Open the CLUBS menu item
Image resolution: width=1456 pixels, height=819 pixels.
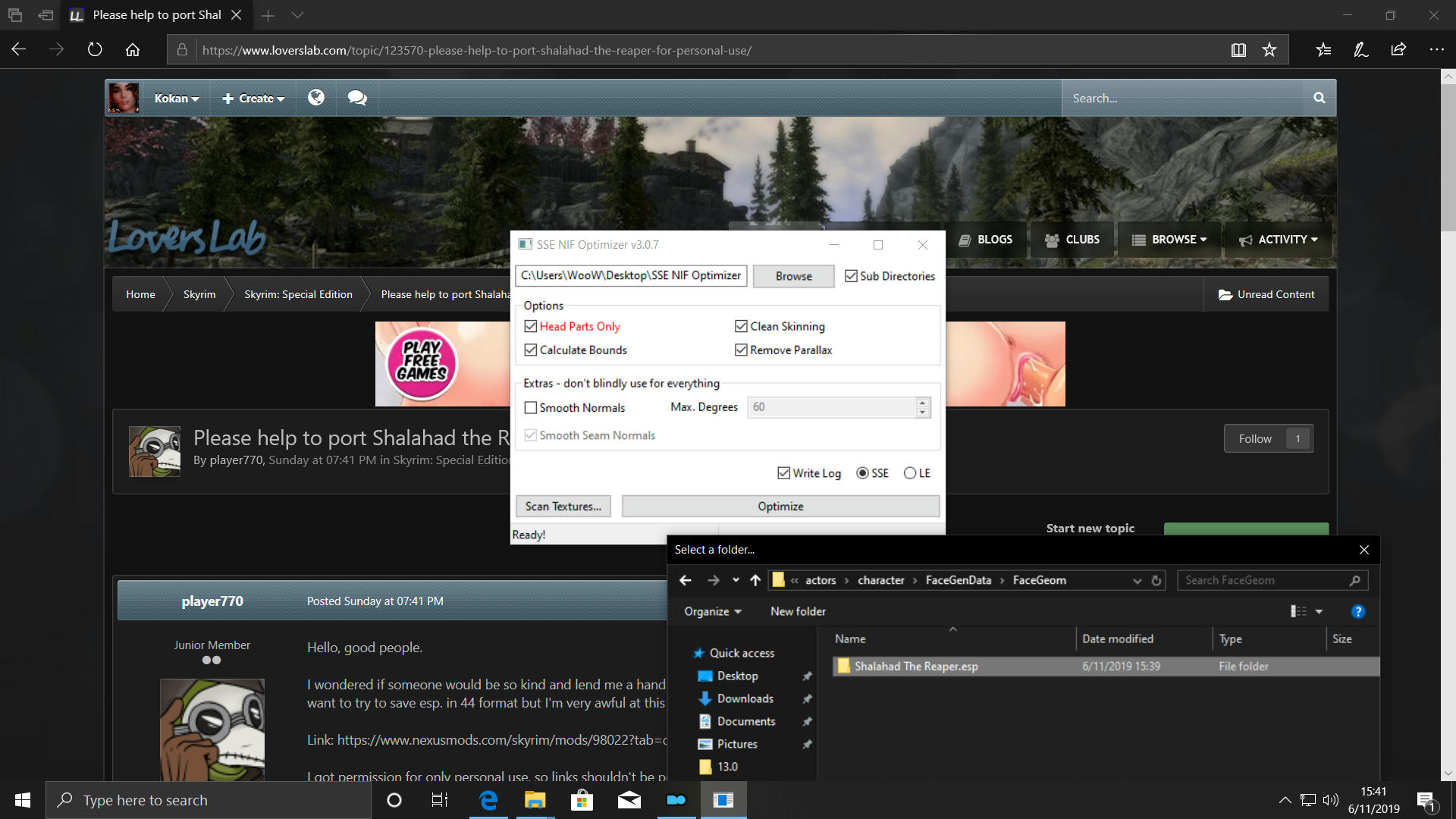click(x=1072, y=240)
